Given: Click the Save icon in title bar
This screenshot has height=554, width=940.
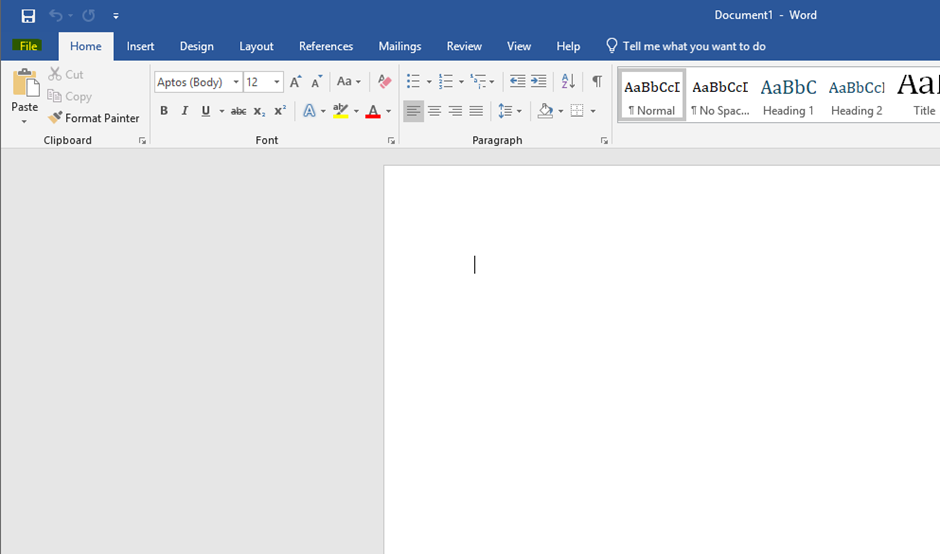Looking at the screenshot, I should pos(28,15).
